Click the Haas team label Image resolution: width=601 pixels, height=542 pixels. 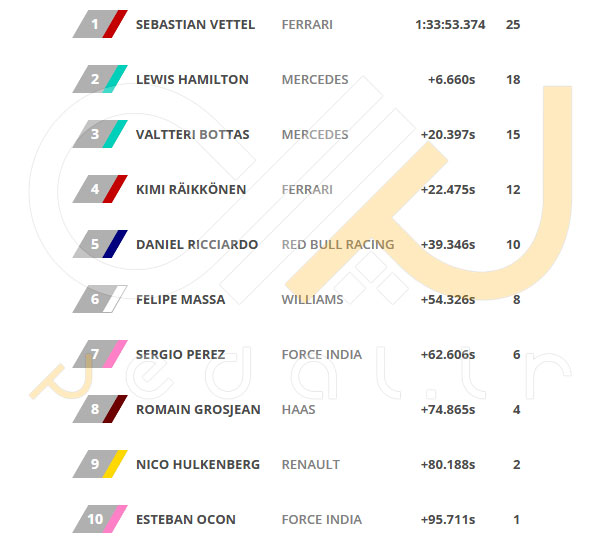[299, 409]
